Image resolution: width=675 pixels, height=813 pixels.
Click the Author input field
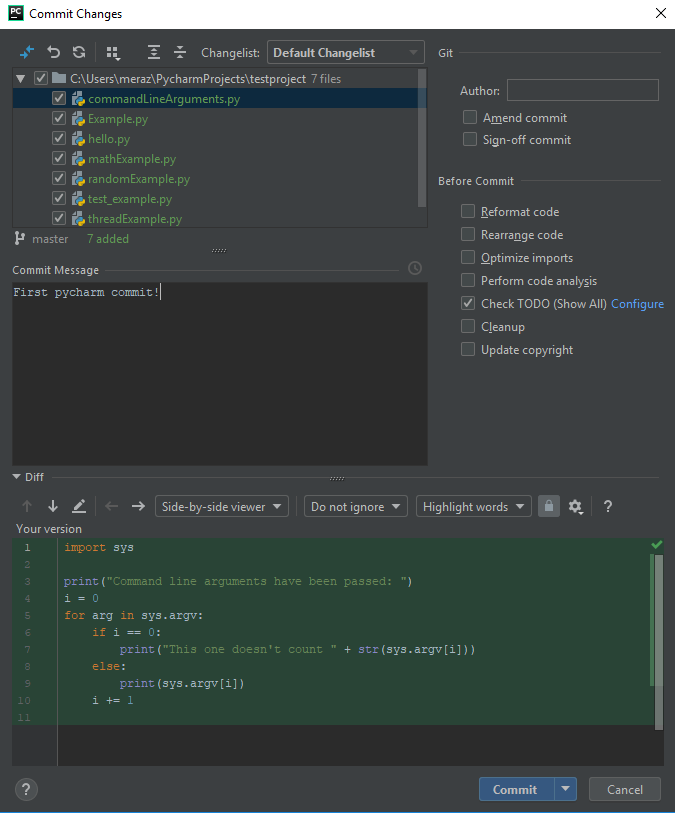[582, 91]
